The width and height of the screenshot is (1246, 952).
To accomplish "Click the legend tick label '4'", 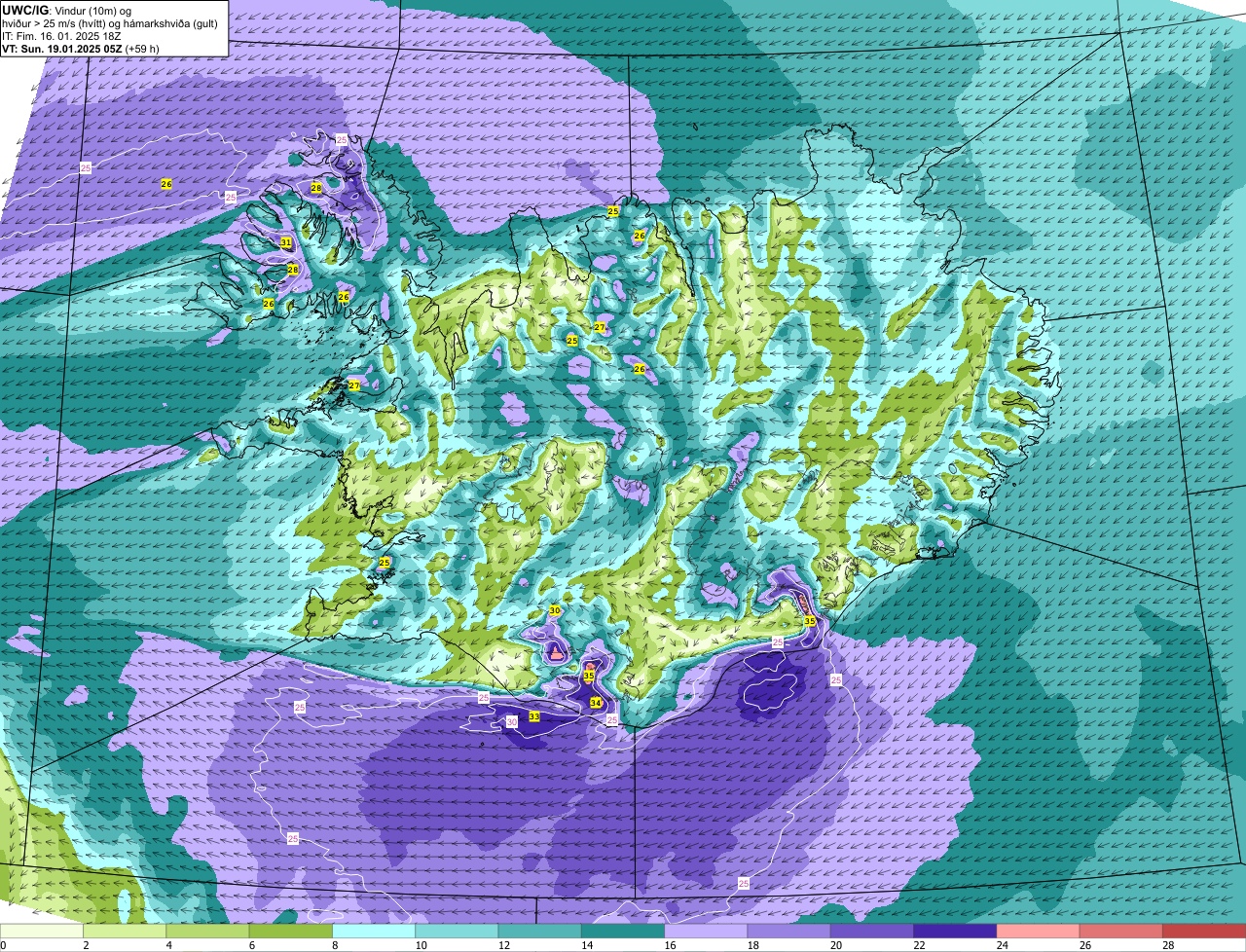I will pos(168,945).
